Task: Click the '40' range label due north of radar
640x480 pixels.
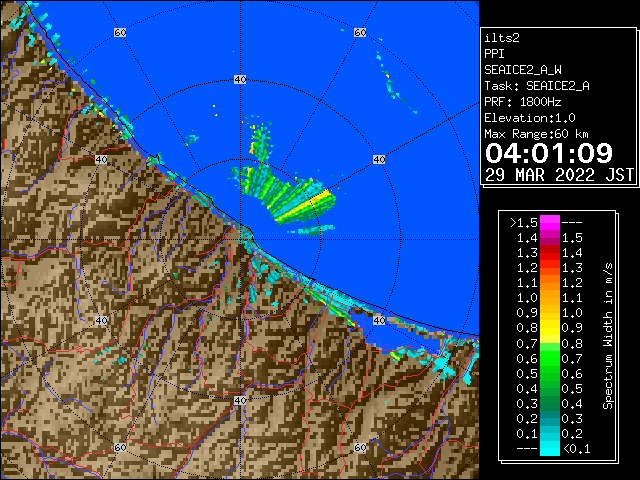Action: coord(240,80)
